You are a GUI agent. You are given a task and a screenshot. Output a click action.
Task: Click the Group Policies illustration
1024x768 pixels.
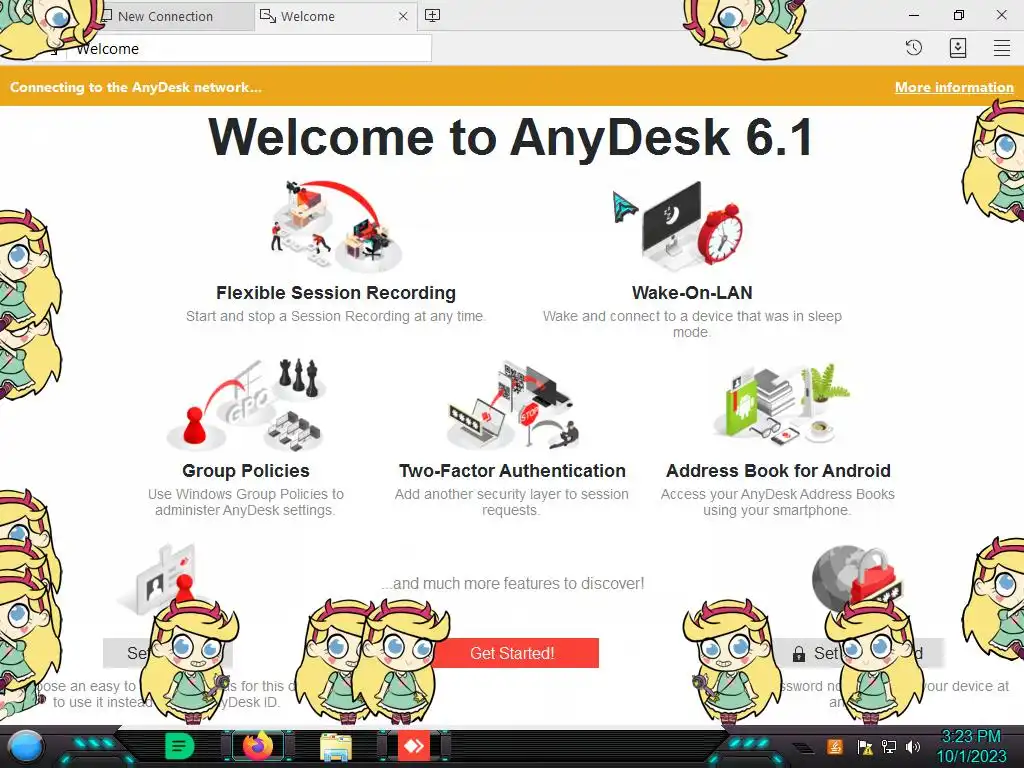click(246, 404)
